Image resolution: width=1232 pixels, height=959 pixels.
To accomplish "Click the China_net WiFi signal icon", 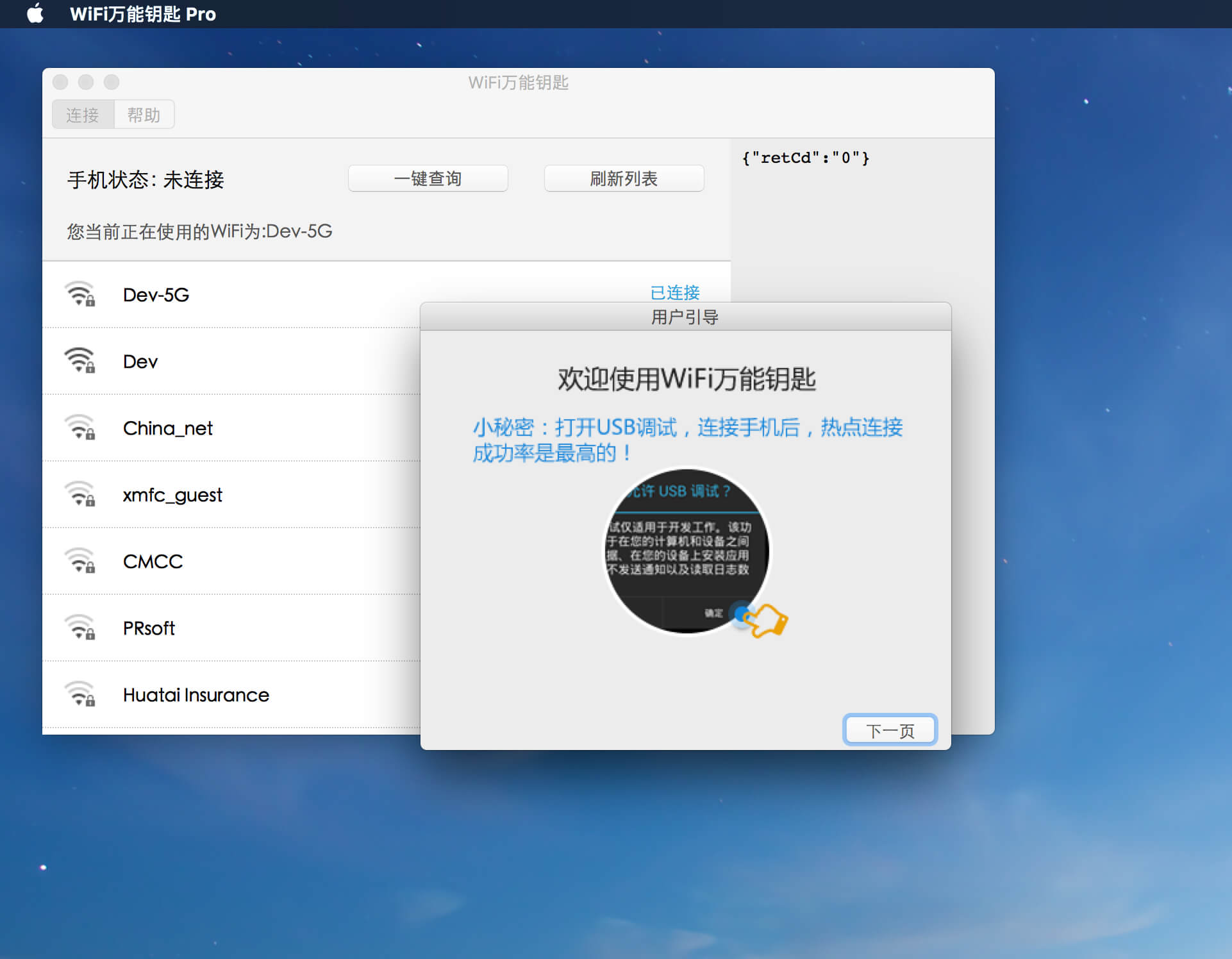I will (80, 428).
